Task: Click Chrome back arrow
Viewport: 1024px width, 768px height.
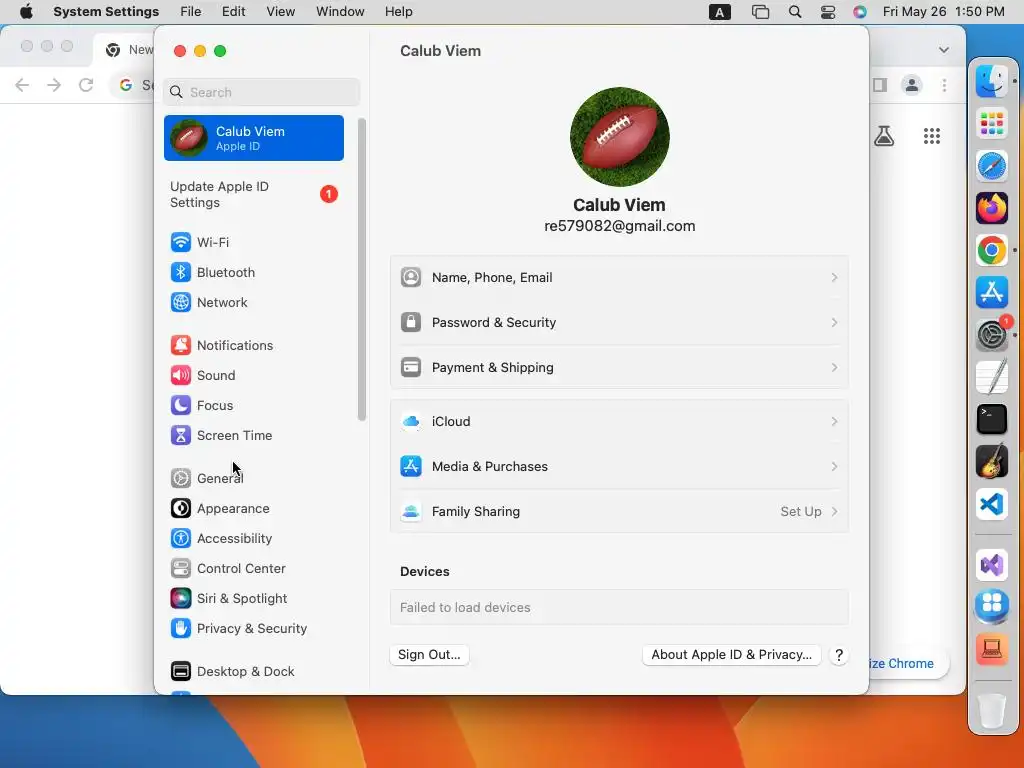Action: coord(22,85)
